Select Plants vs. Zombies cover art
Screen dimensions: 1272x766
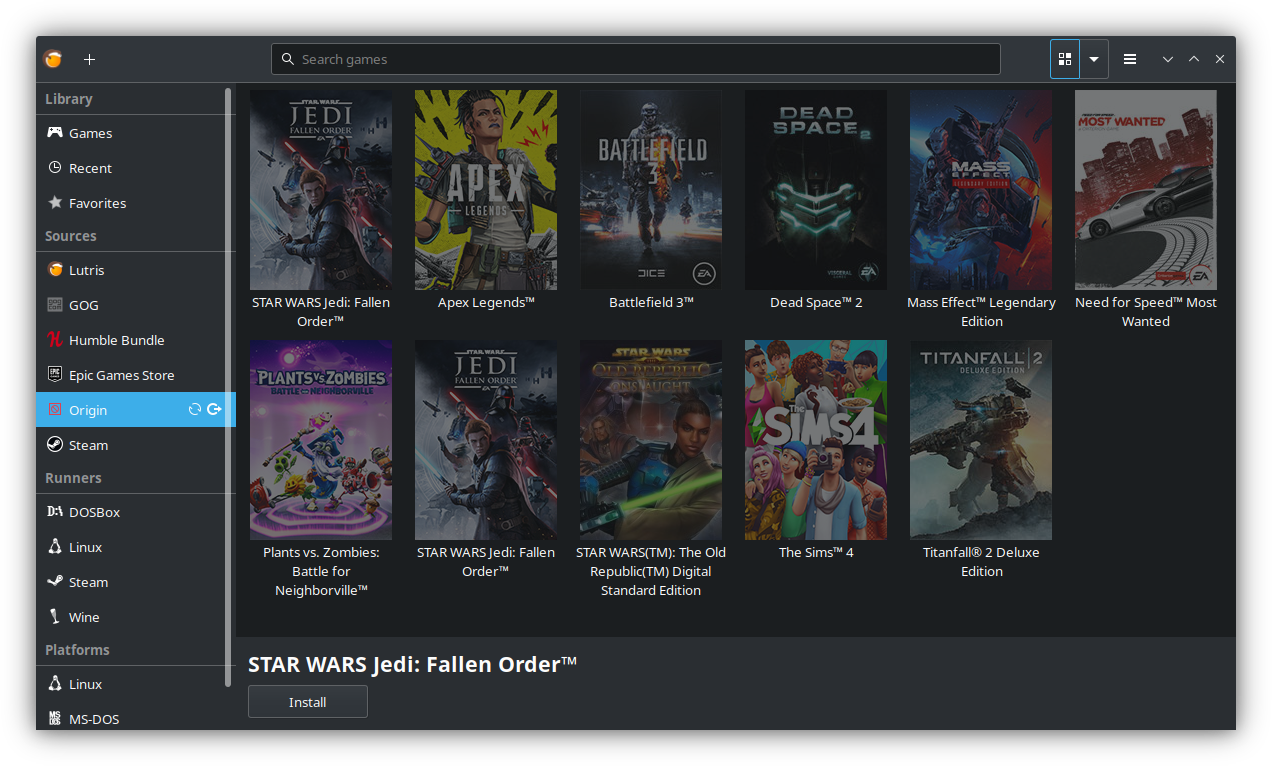coord(321,440)
